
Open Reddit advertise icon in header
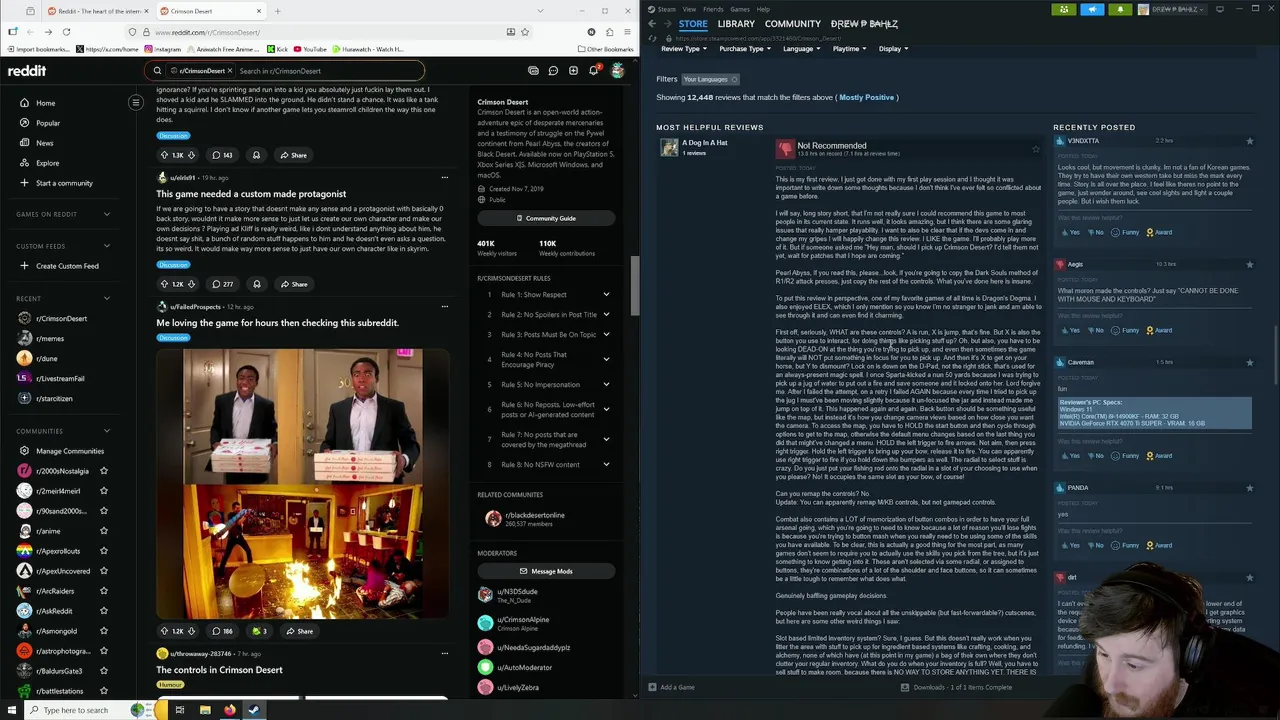[533, 71]
